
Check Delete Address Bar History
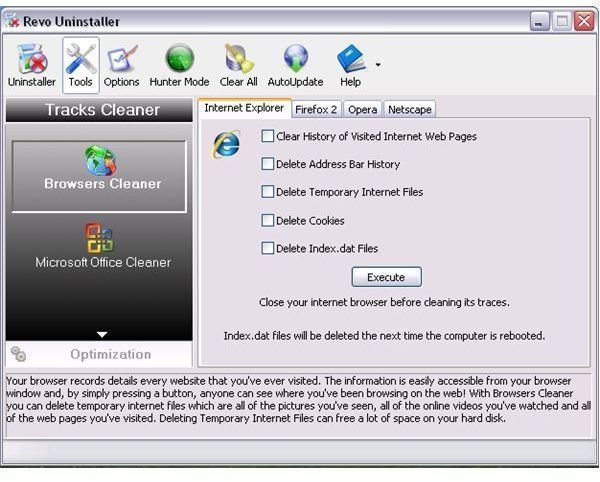(267, 164)
